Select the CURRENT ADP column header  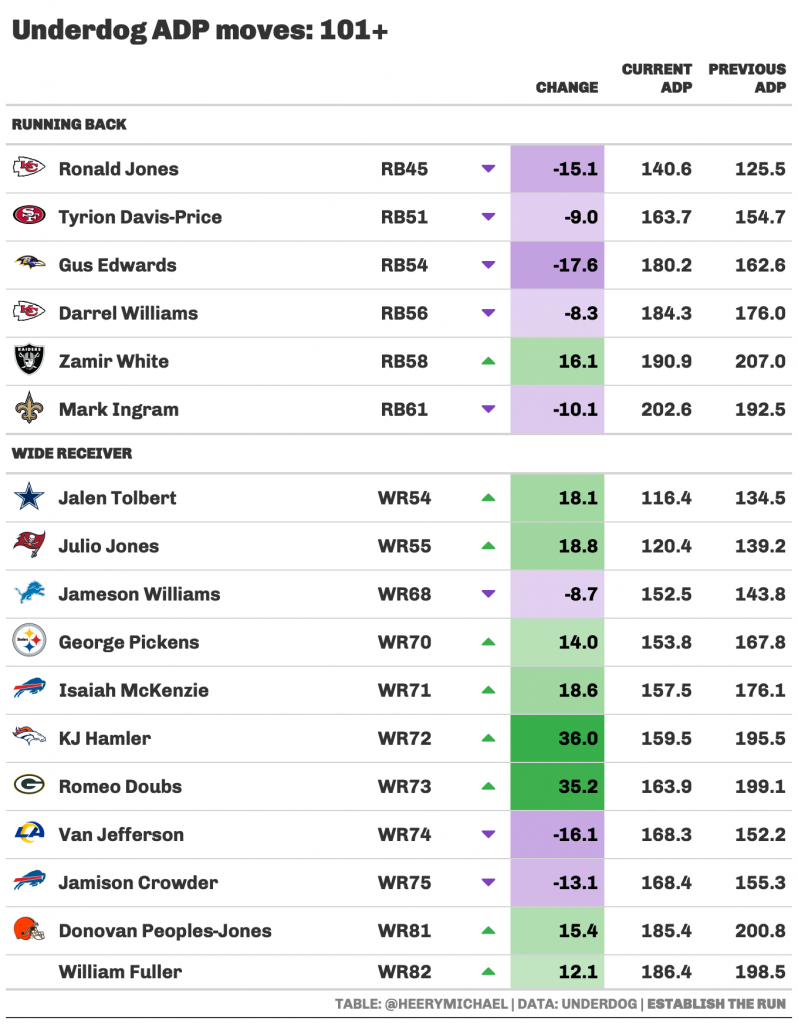(656, 78)
